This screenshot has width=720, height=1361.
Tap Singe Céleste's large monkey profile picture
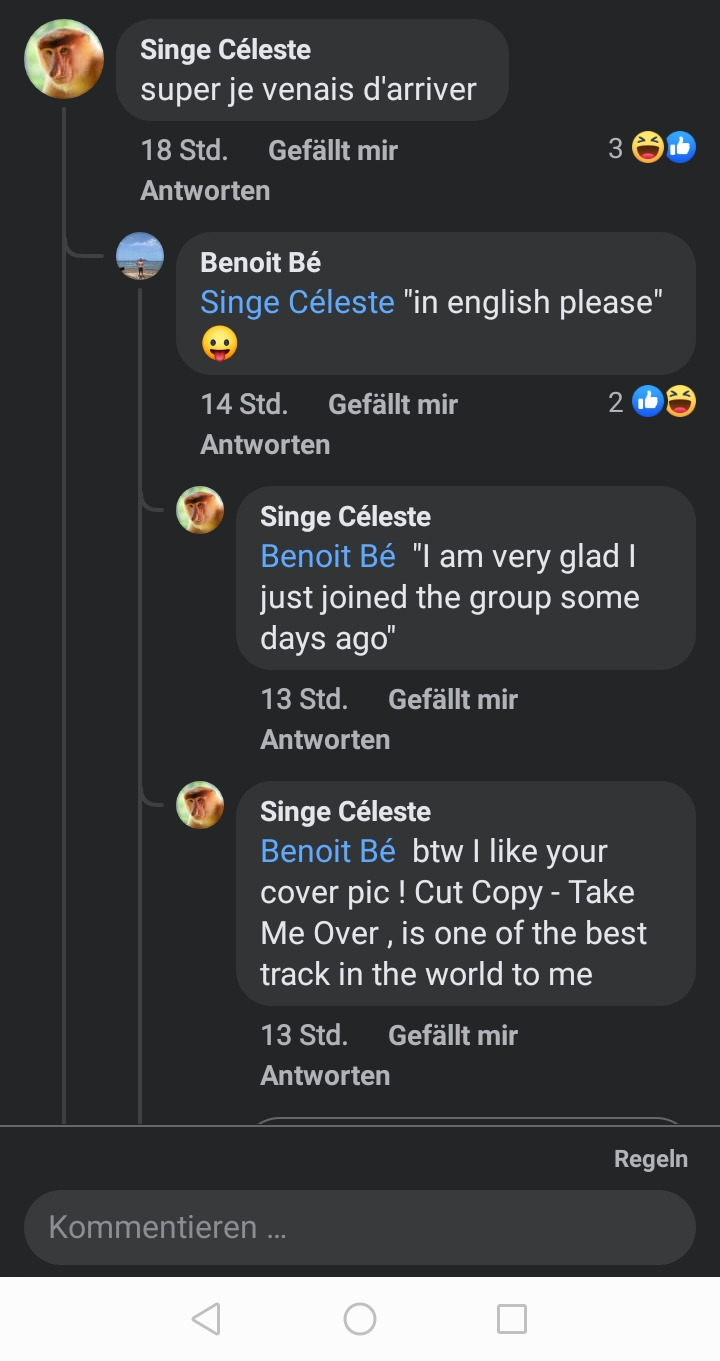tap(64, 59)
